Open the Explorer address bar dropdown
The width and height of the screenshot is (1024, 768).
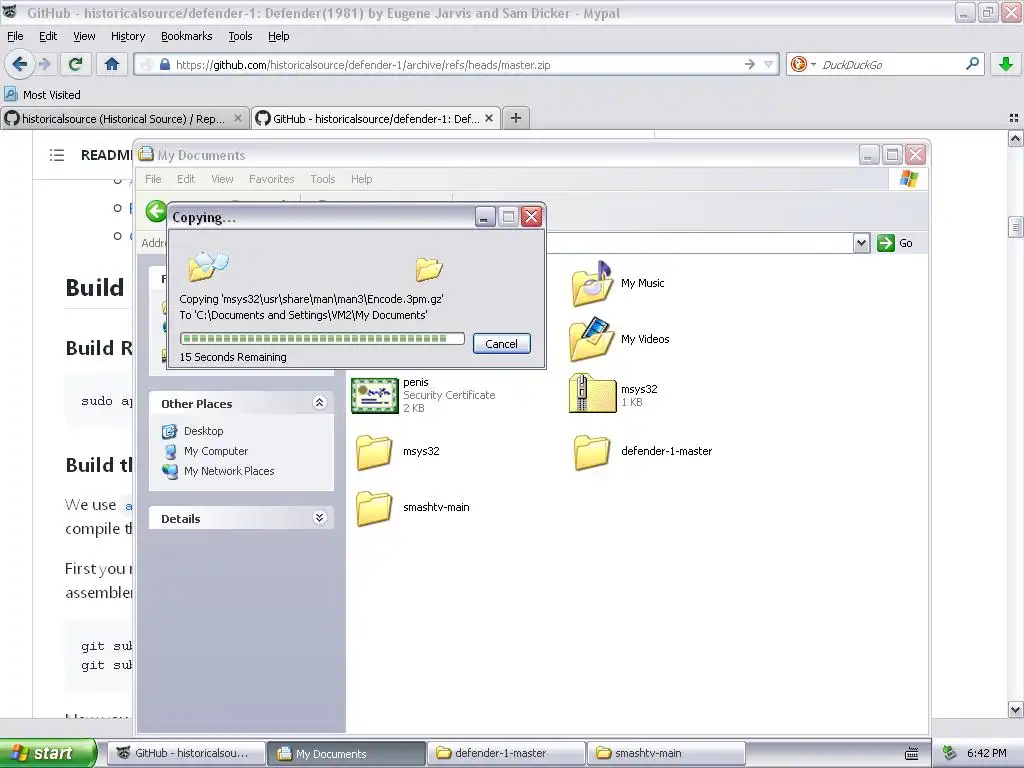[861, 243]
